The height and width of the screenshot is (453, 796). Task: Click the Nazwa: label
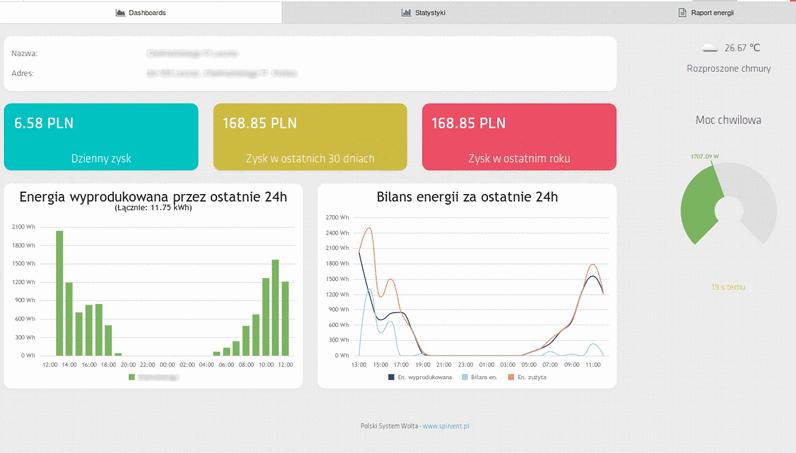(x=24, y=53)
